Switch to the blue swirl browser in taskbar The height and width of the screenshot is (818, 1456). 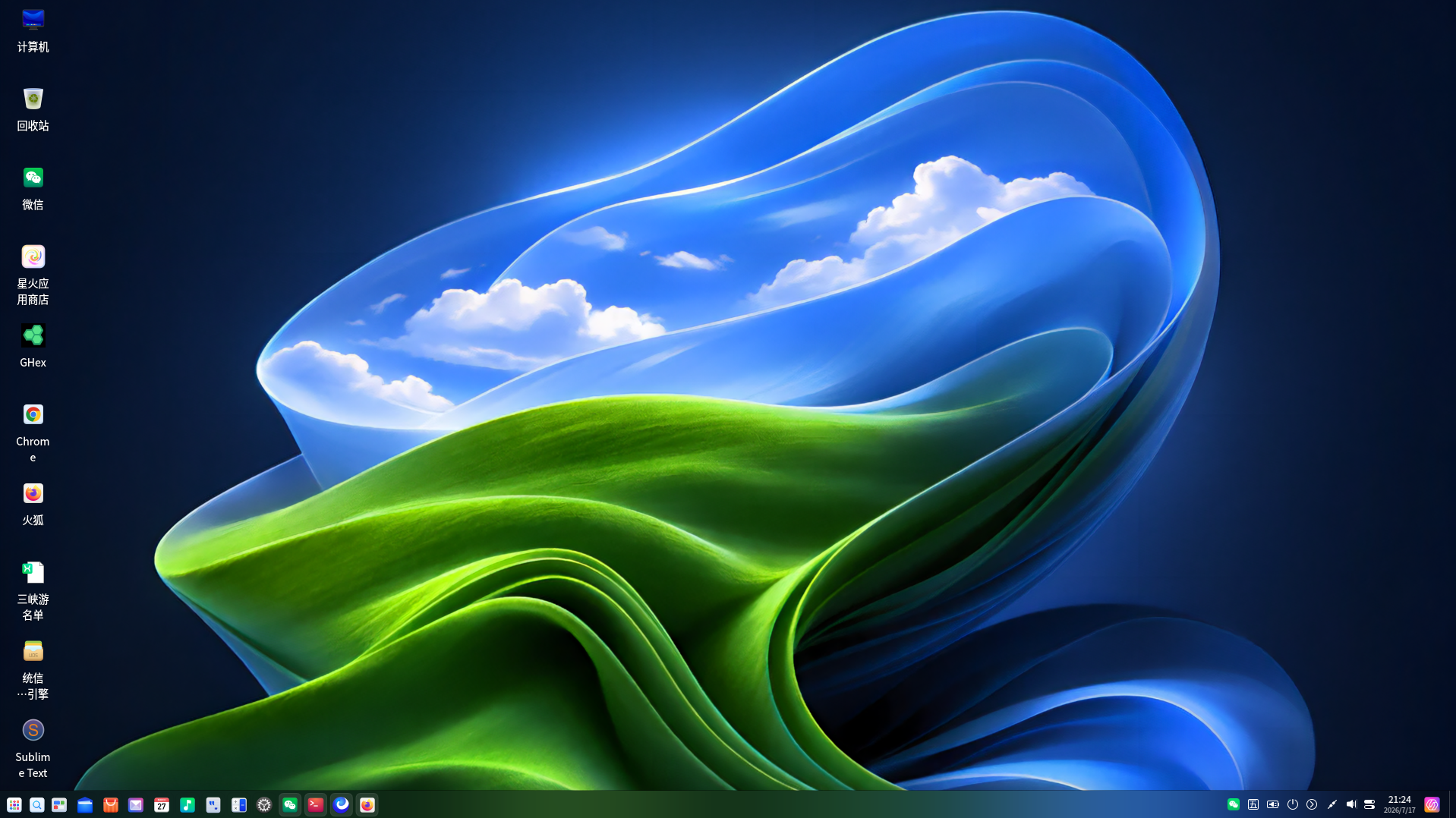pos(342,805)
